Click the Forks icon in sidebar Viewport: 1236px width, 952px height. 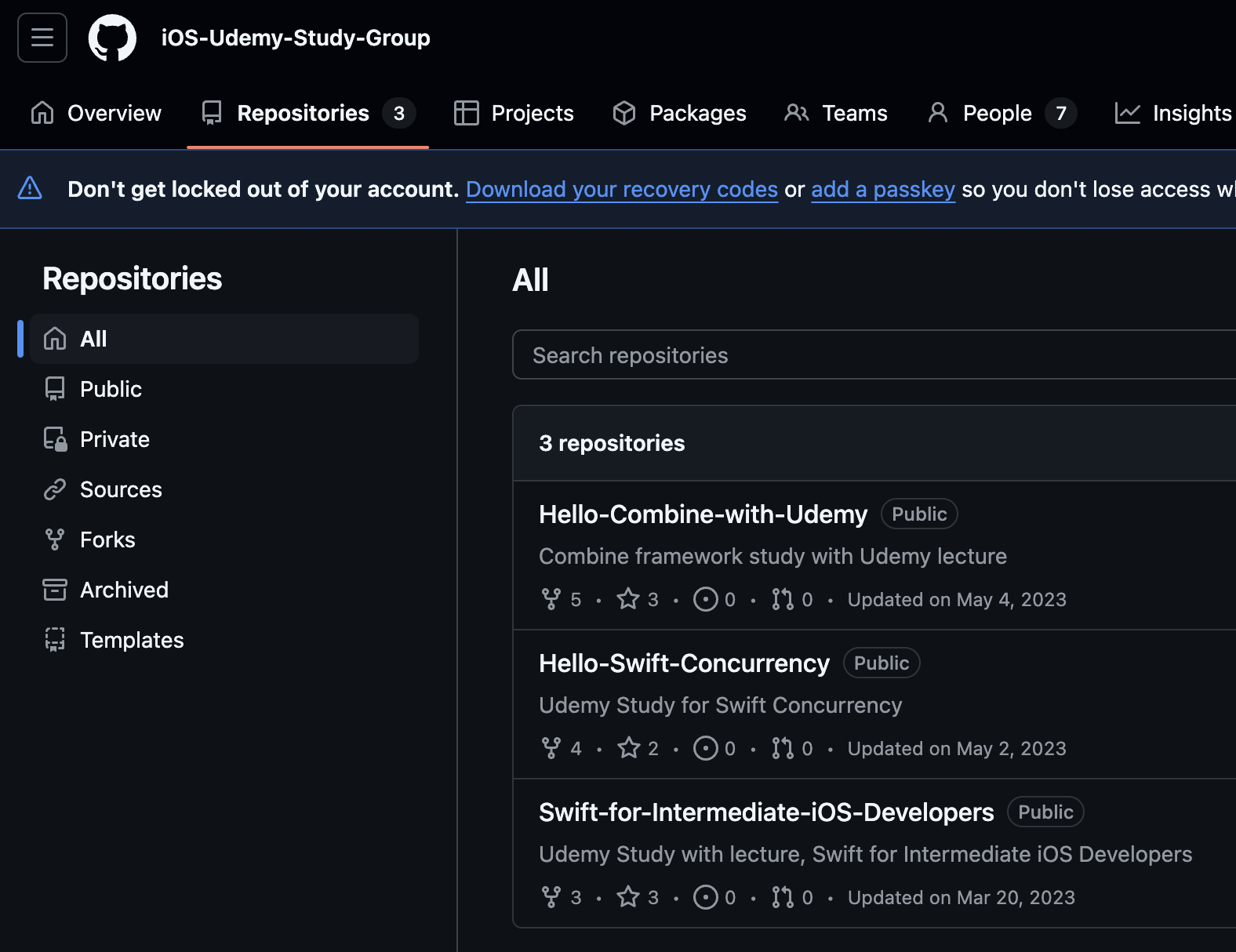coord(55,540)
